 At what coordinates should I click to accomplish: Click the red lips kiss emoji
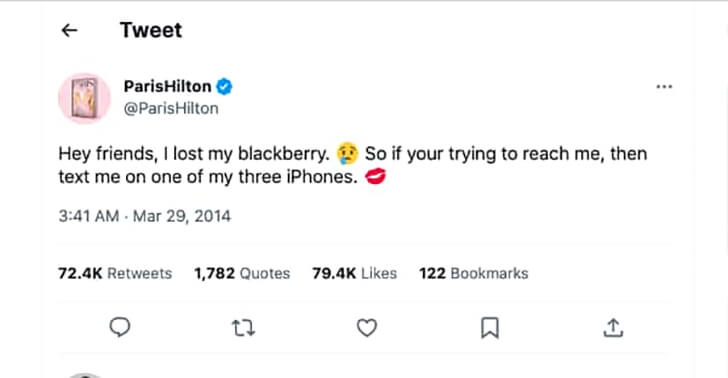(375, 176)
